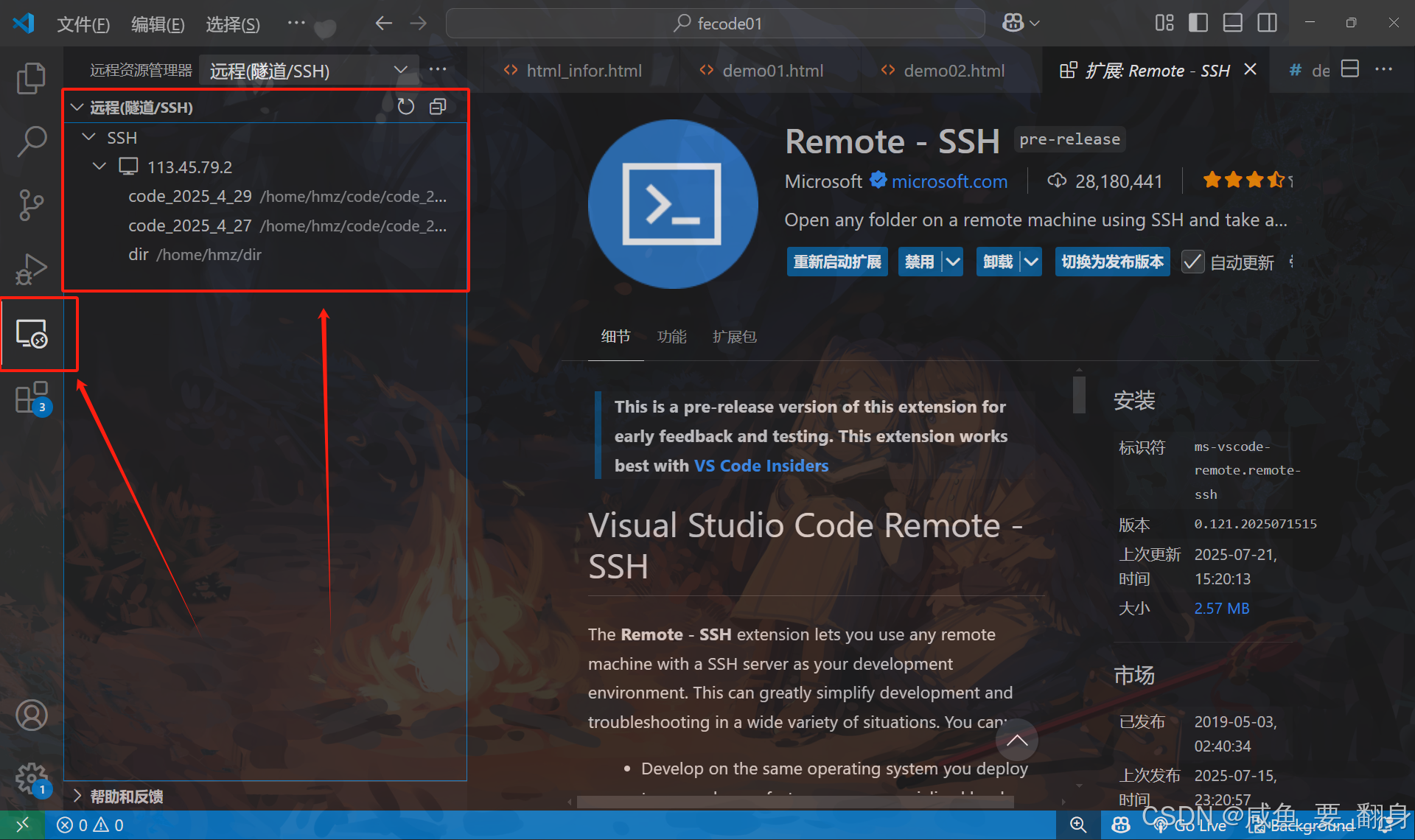Open the code_2025_4_29 remote folder
The width and height of the screenshot is (1415, 840).
tap(265, 196)
